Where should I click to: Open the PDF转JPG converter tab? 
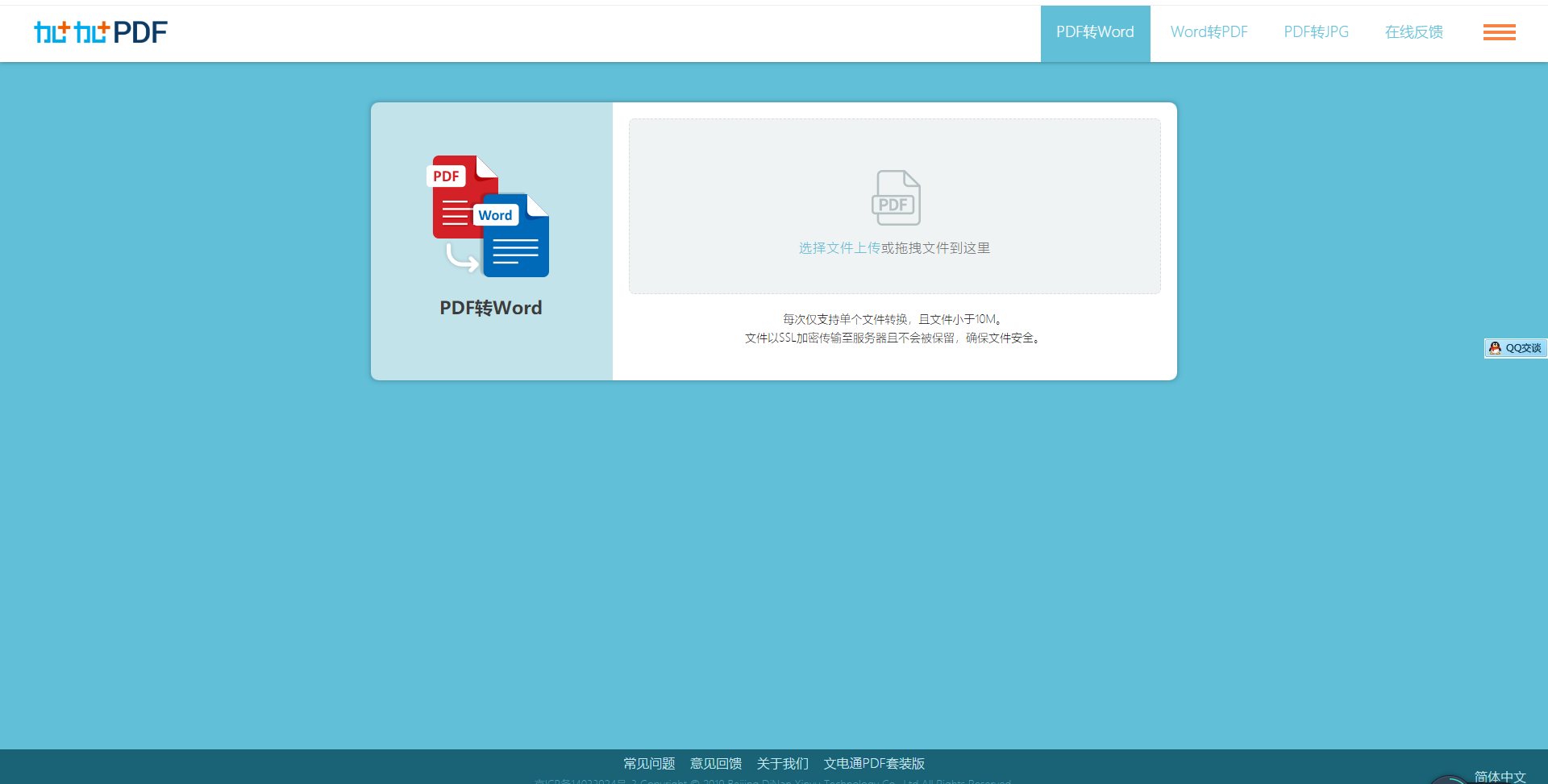1316,32
